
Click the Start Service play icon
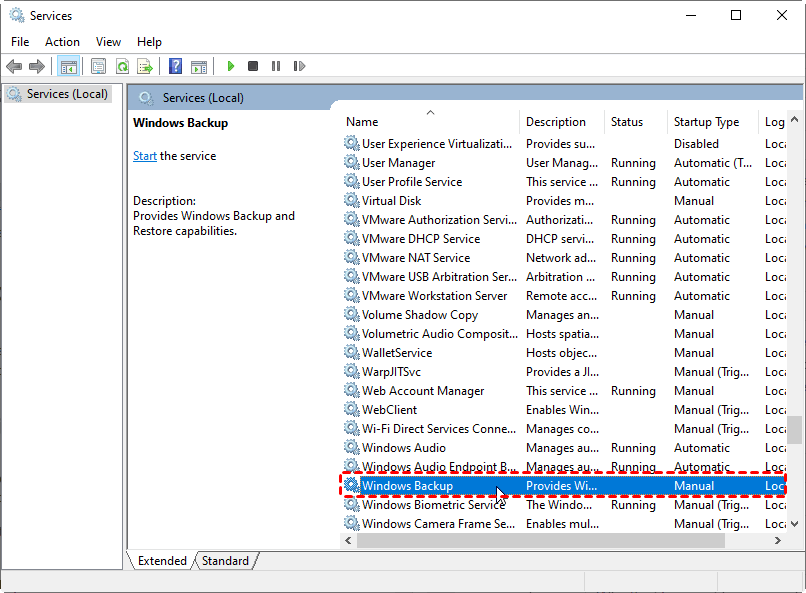point(231,67)
